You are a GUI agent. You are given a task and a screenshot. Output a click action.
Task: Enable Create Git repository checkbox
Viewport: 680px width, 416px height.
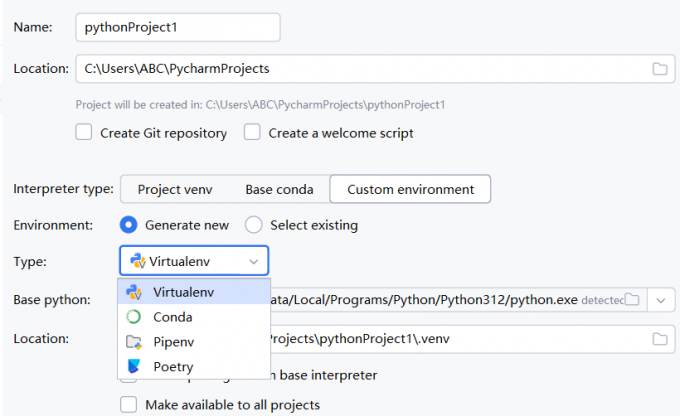coord(84,132)
